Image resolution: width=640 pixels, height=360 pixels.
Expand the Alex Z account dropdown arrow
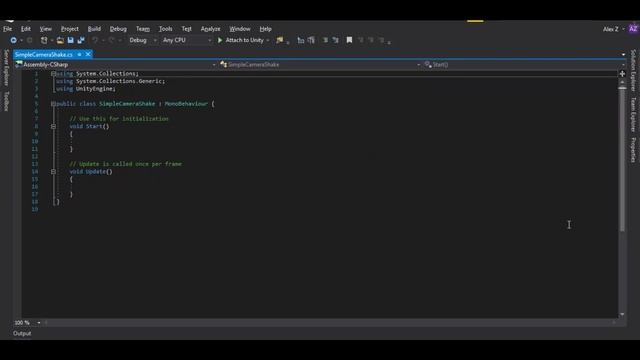(623, 29)
